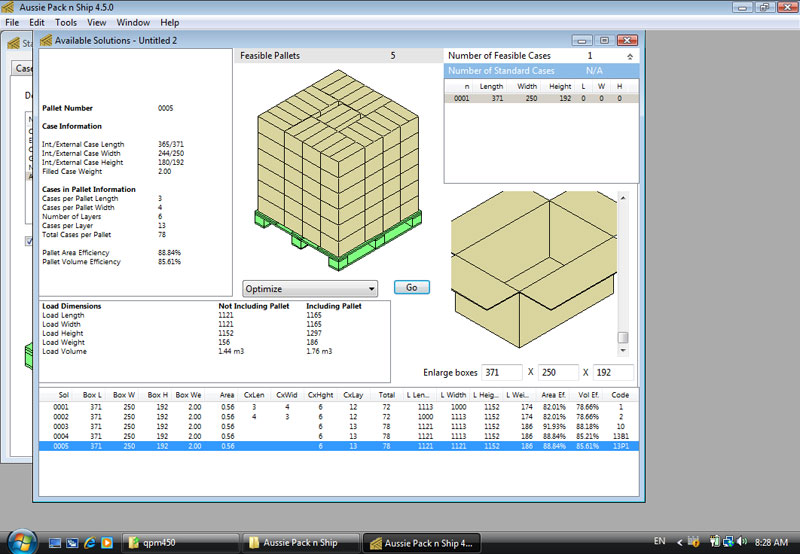Screen dimensions: 800x554
Task: Maximize the Available Solutions window
Action: click(605, 40)
